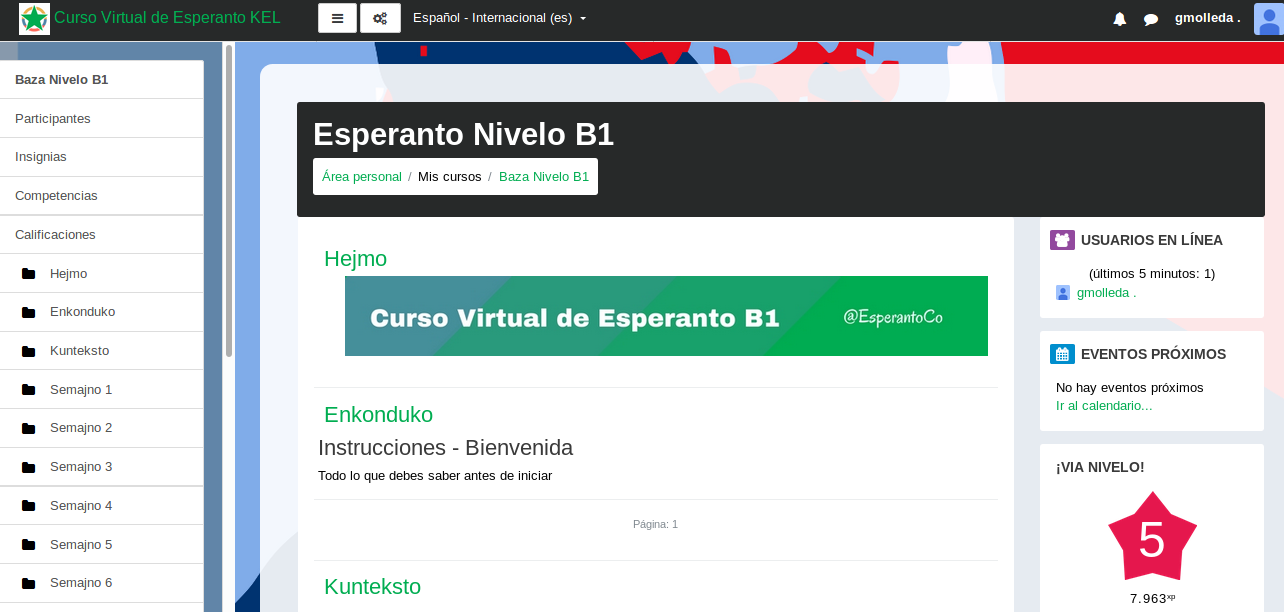Open Calificaciones from the sidebar
The image size is (1284, 612).
pos(55,234)
